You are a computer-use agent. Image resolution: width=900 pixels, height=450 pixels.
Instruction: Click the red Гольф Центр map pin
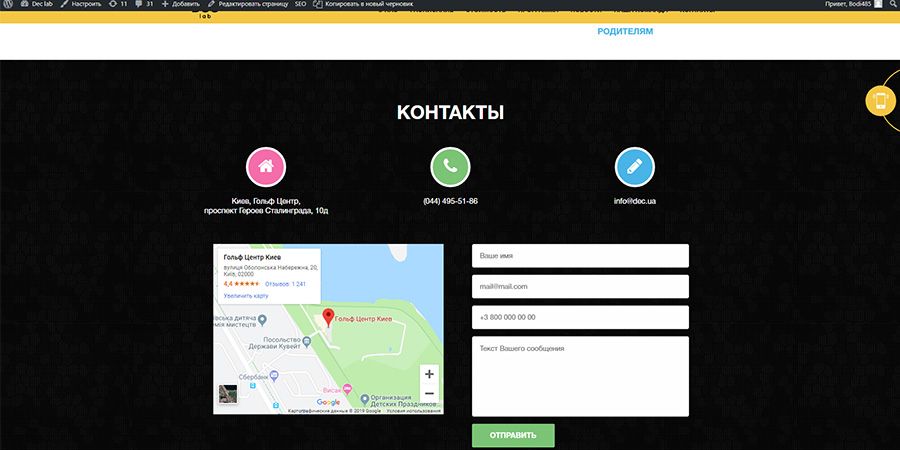coord(329,318)
